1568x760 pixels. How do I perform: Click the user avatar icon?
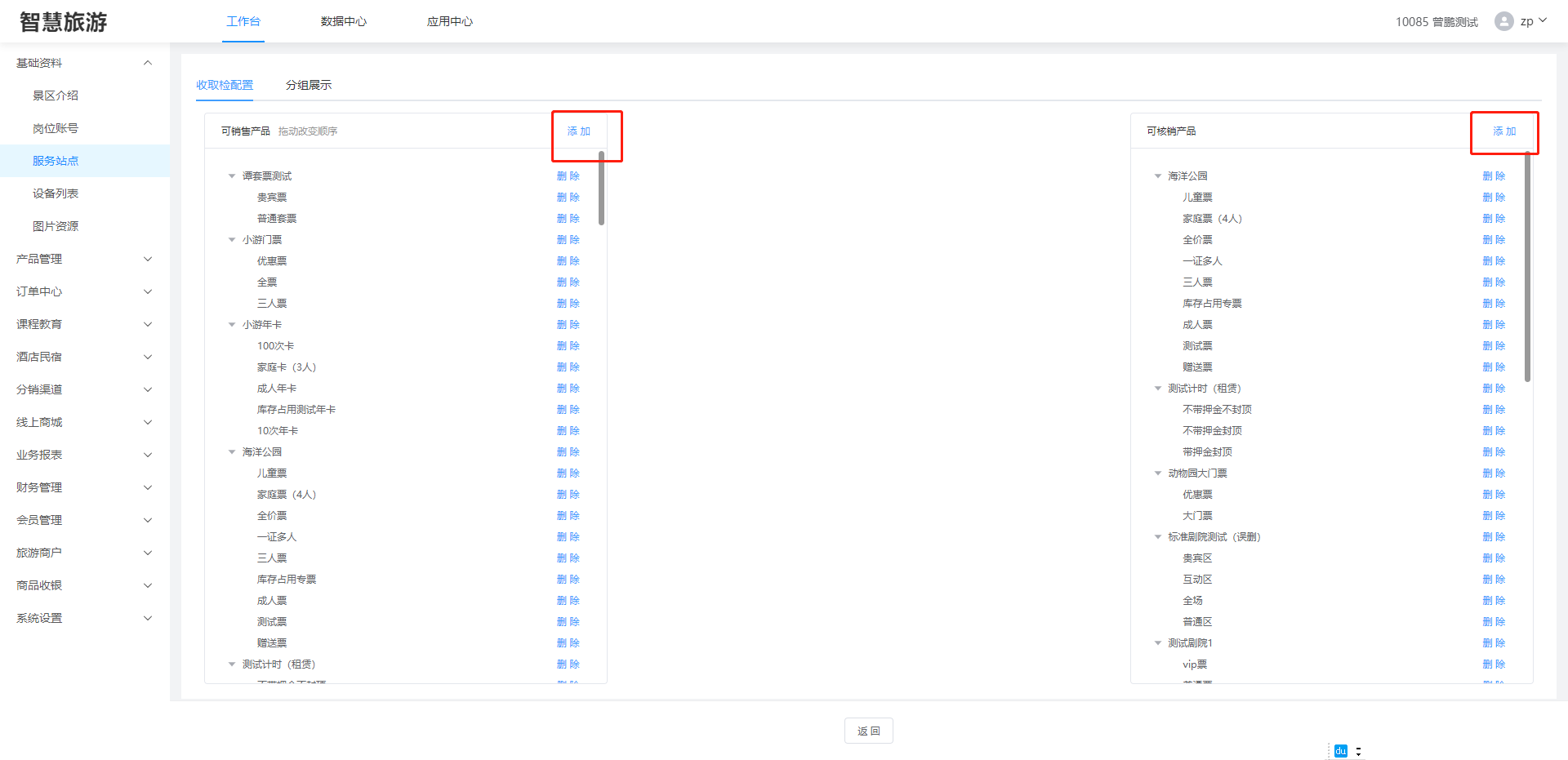[x=1503, y=21]
